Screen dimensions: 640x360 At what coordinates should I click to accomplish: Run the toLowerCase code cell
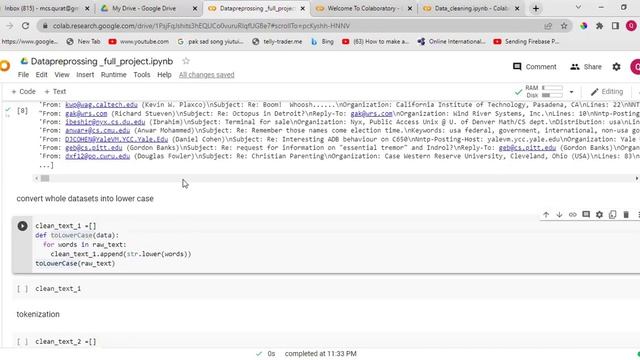pyautogui.click(x=22, y=226)
